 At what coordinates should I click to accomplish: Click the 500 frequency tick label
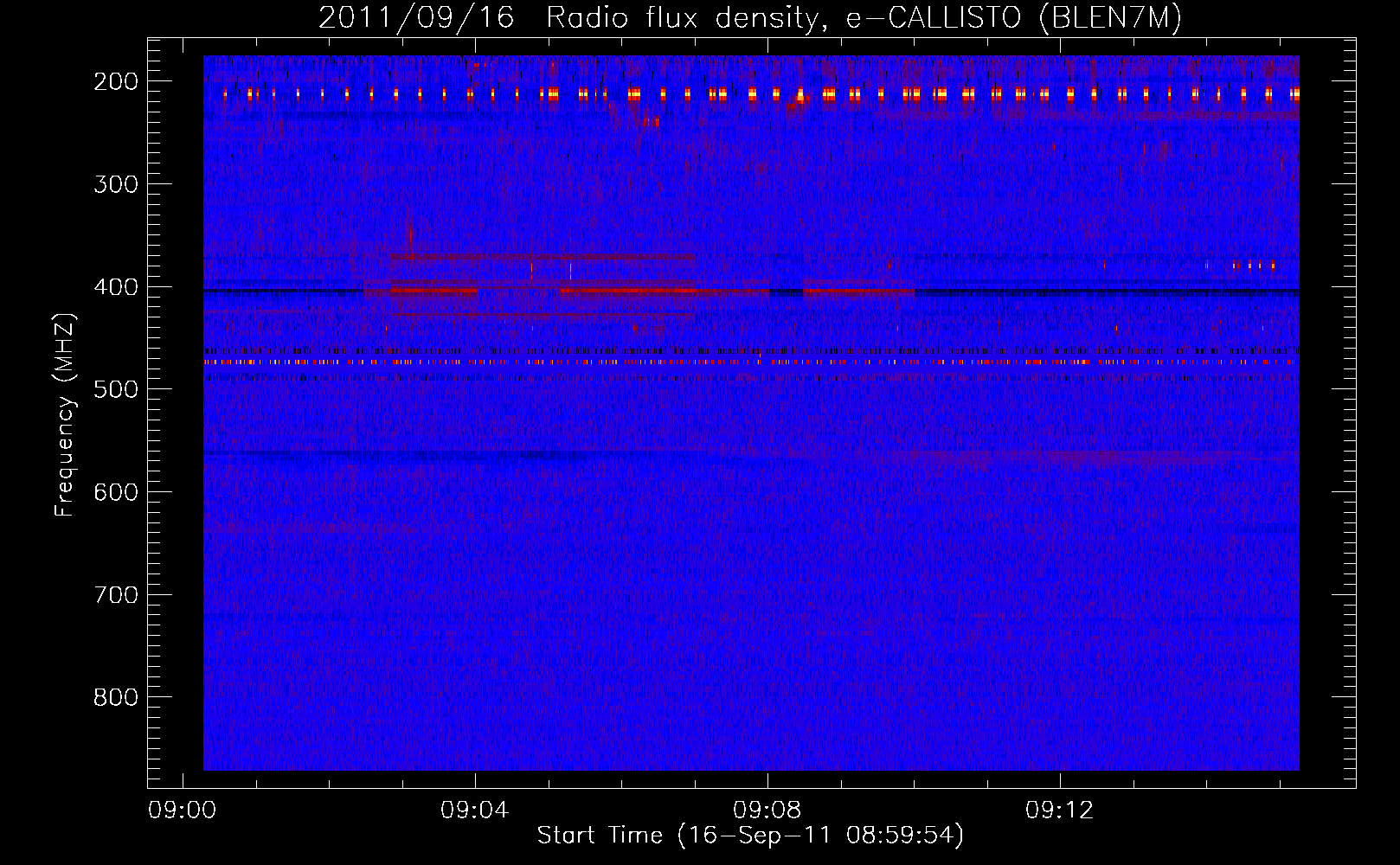point(116,389)
